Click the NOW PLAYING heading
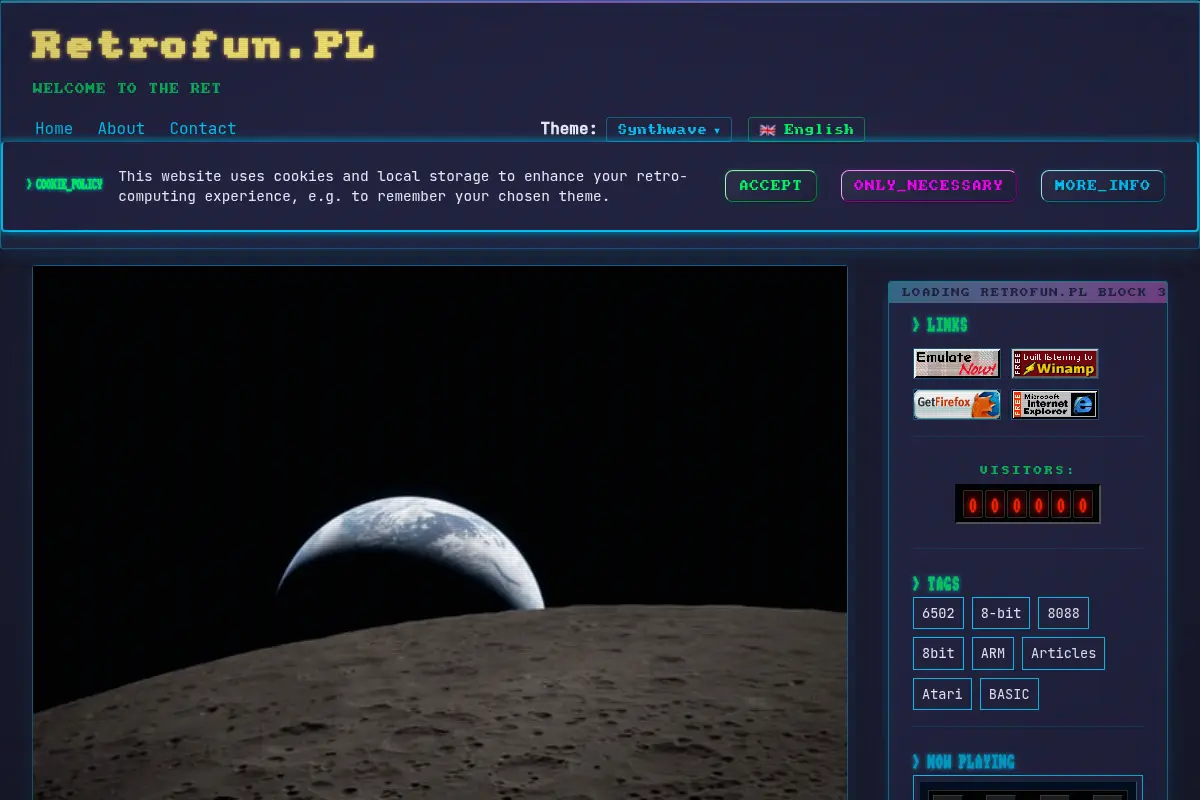Viewport: 1200px width, 800px height. point(963,762)
